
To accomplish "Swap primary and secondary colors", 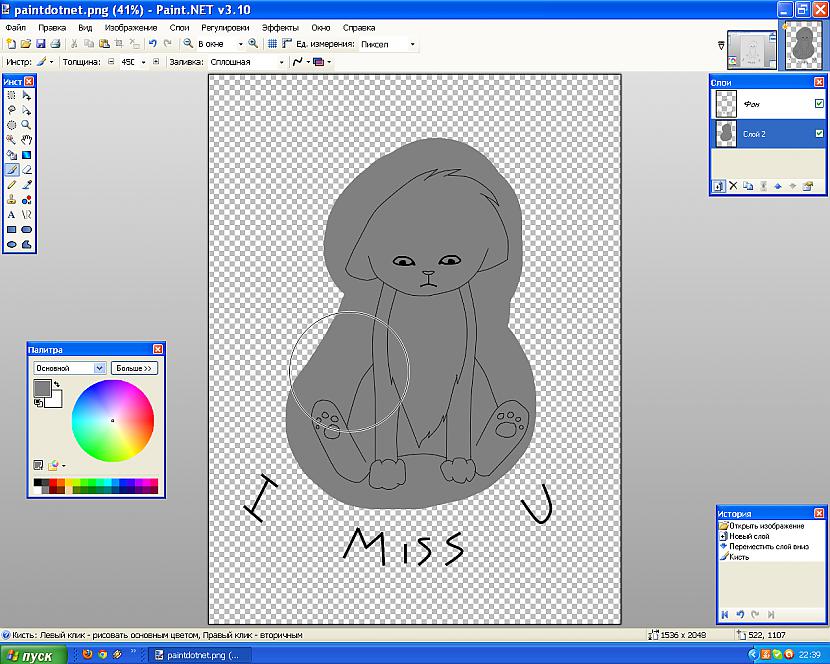I will 57,384.
